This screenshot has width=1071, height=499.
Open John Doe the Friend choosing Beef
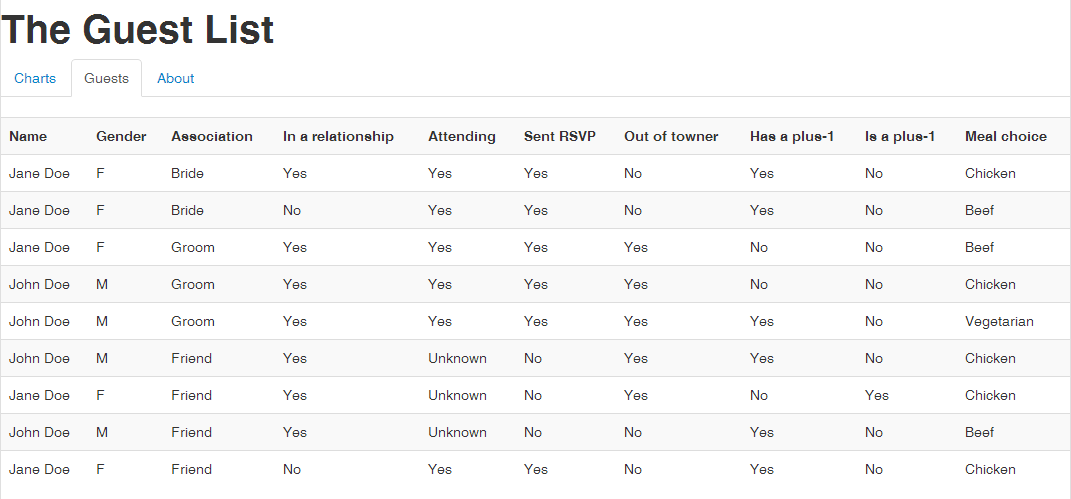coord(40,432)
